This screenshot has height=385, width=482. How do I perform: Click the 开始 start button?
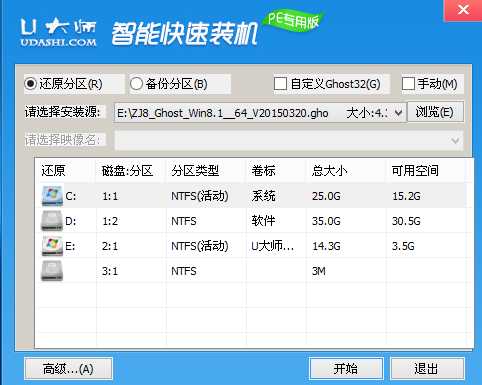pyautogui.click(x=346, y=369)
